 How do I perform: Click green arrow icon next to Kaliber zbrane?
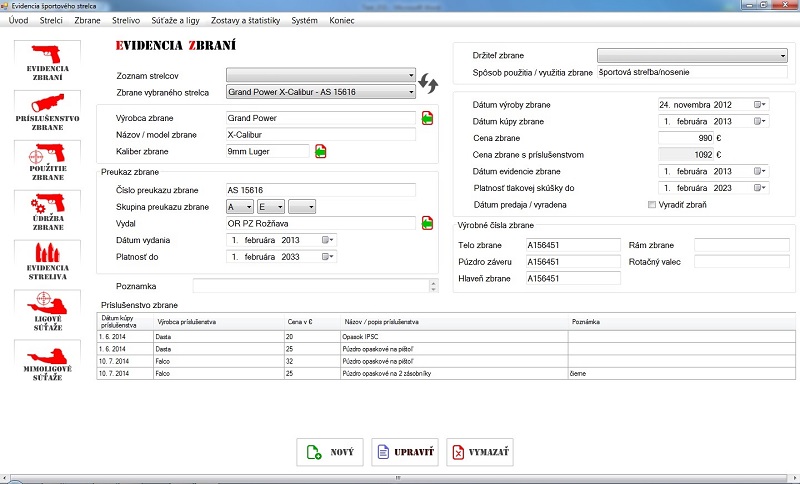pos(321,151)
